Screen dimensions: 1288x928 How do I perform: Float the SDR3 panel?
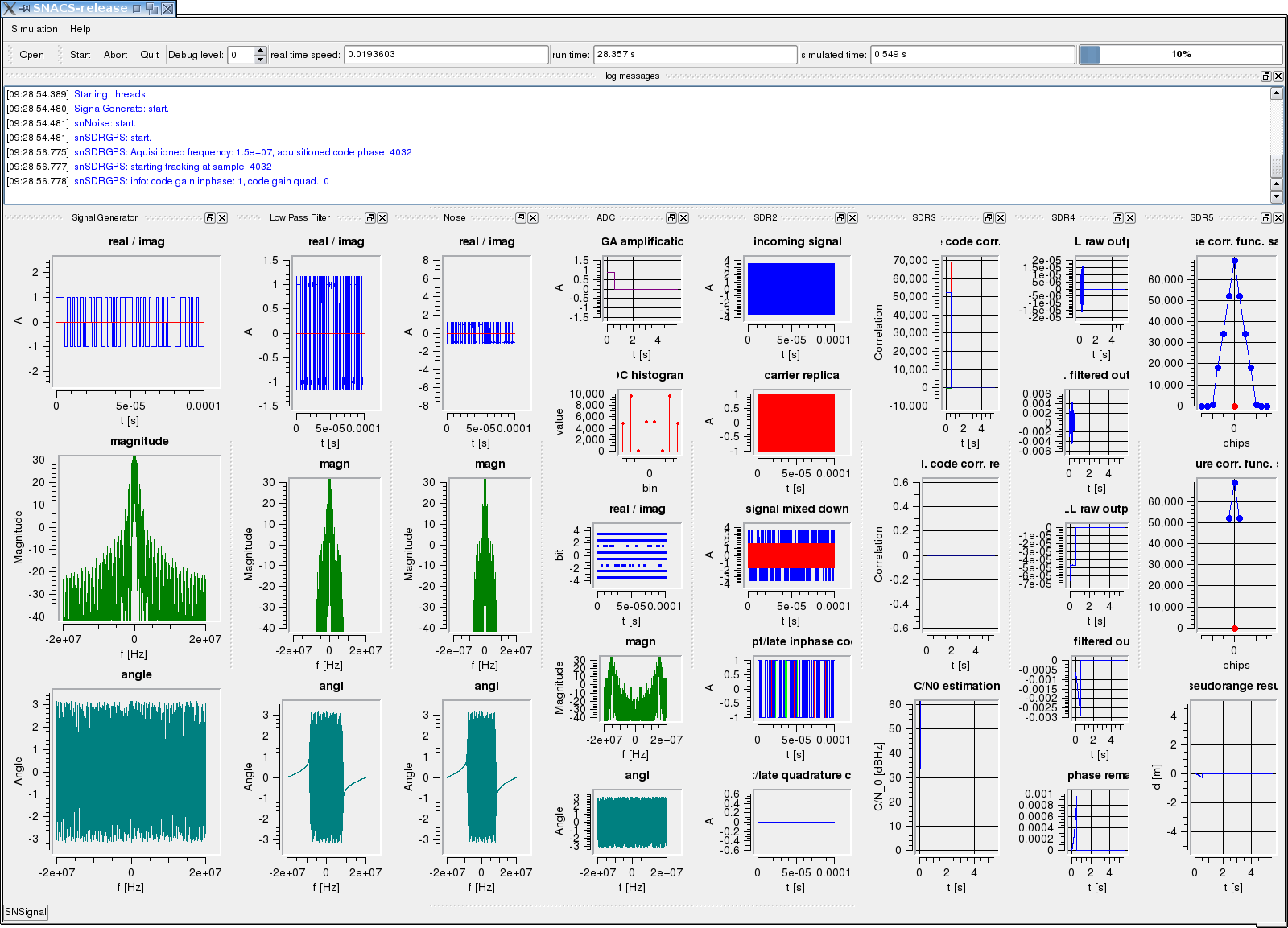tap(988, 218)
